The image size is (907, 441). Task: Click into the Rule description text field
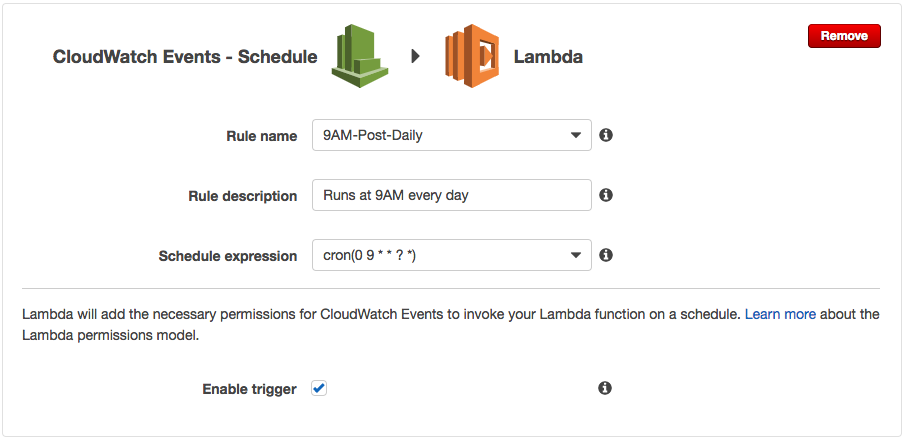pos(451,195)
